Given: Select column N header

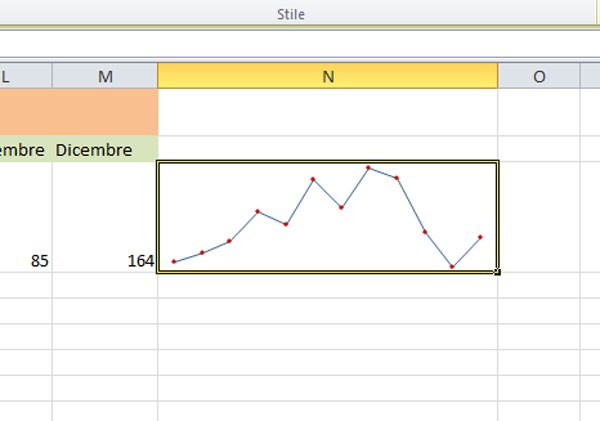Looking at the screenshot, I should click(x=327, y=76).
